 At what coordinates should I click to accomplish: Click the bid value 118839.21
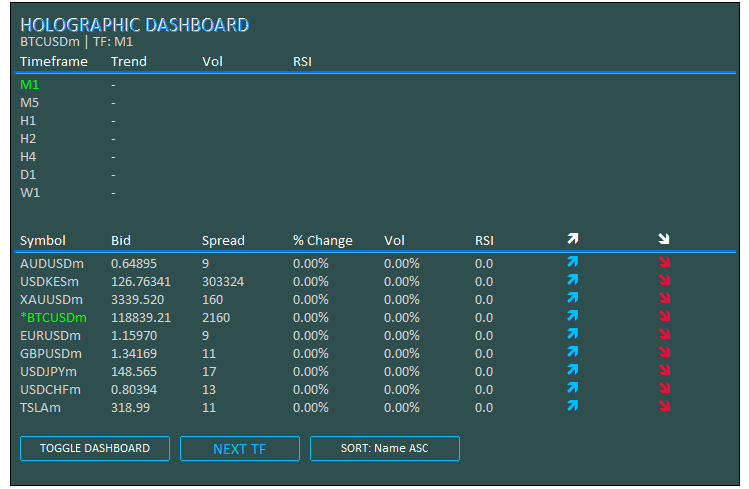click(x=141, y=318)
